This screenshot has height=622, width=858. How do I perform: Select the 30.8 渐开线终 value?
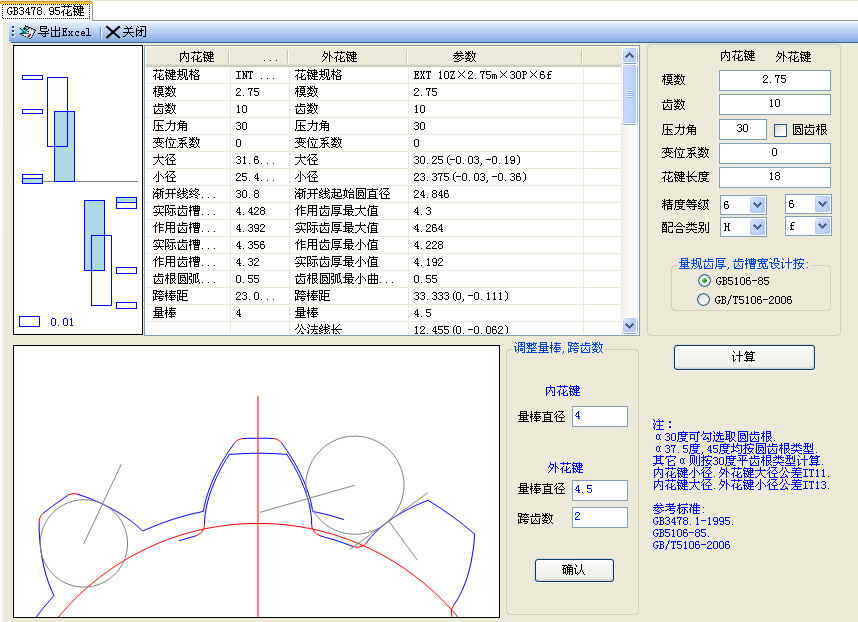pyautogui.click(x=259, y=194)
